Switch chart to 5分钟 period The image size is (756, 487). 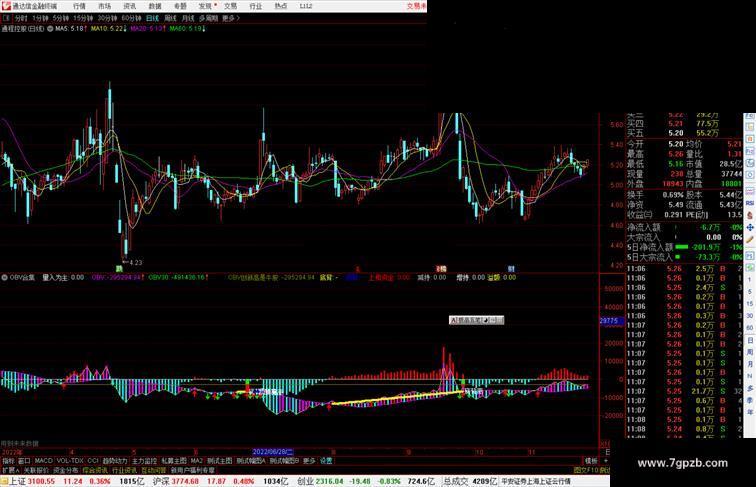pyautogui.click(x=60, y=18)
